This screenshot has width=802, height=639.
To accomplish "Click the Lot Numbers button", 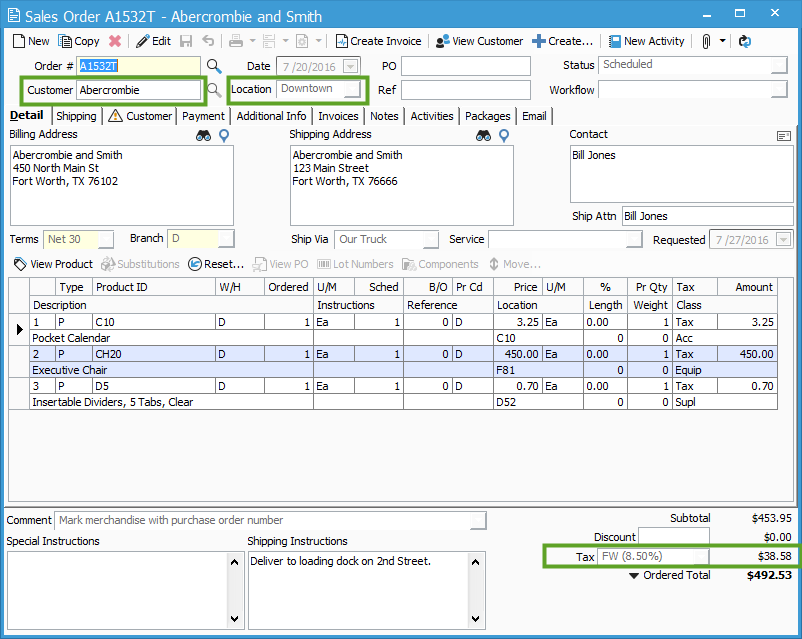I will pos(355,264).
